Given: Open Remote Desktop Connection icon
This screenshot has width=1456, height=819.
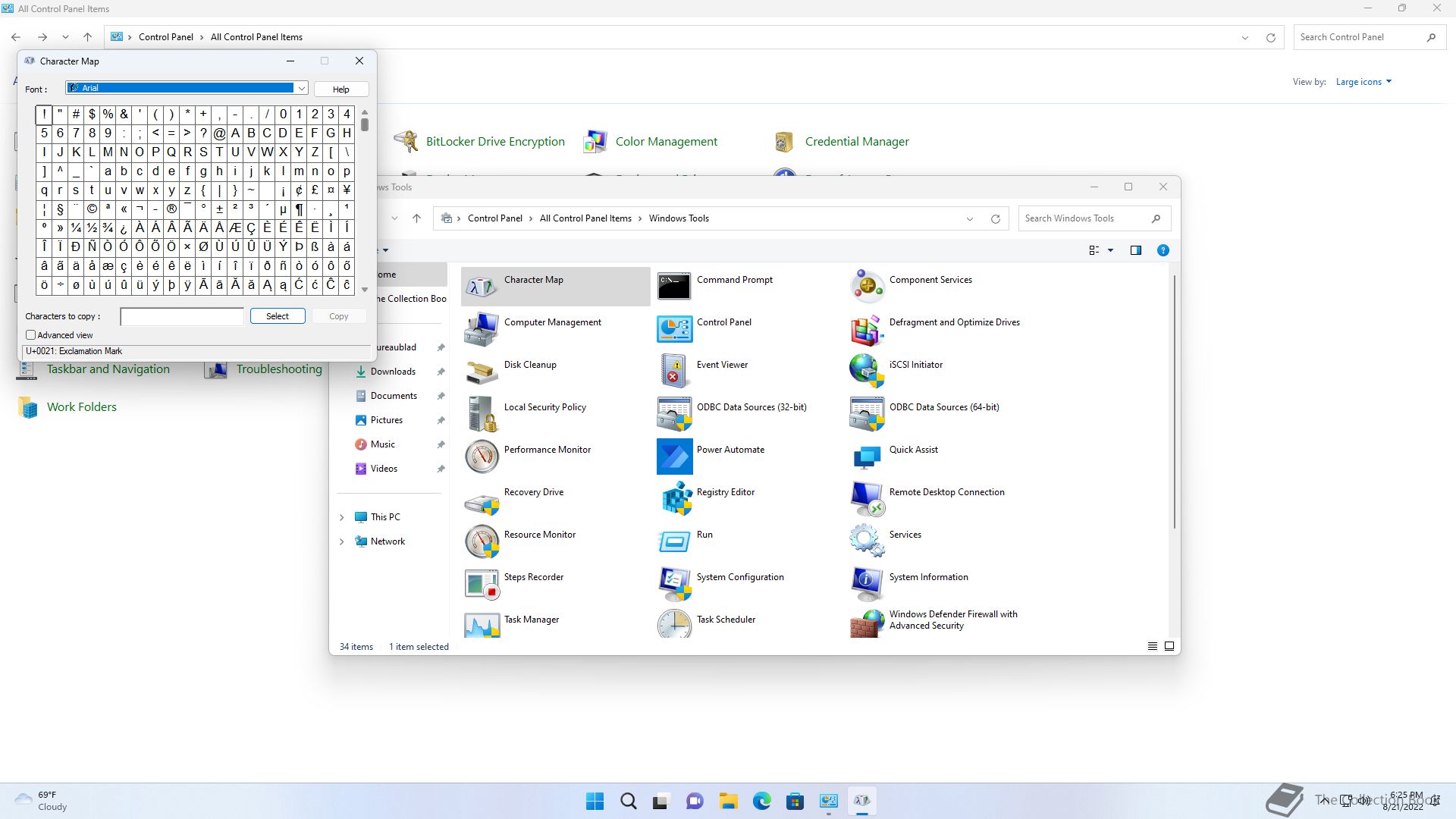Looking at the screenshot, I should (867, 499).
